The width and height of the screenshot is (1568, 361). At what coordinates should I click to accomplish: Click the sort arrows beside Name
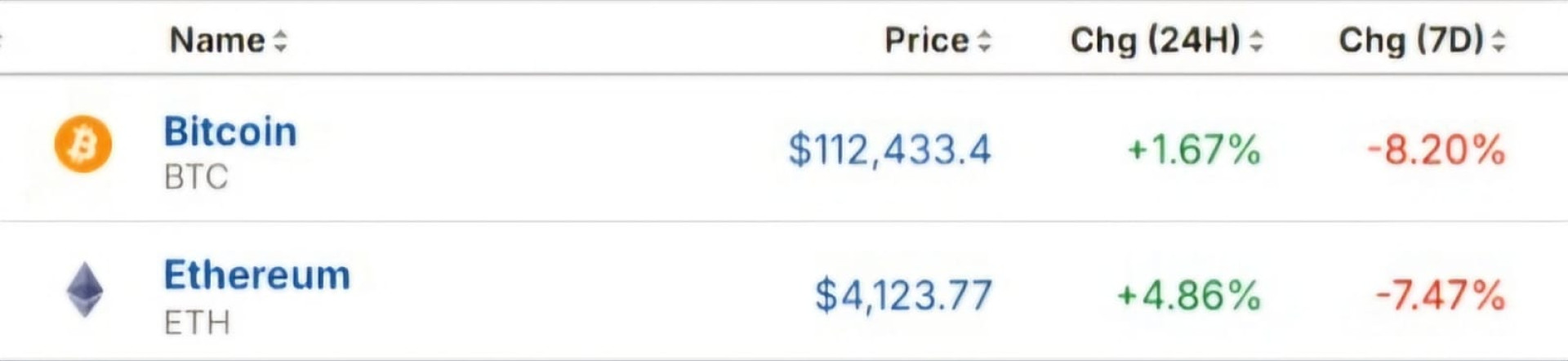point(280,41)
